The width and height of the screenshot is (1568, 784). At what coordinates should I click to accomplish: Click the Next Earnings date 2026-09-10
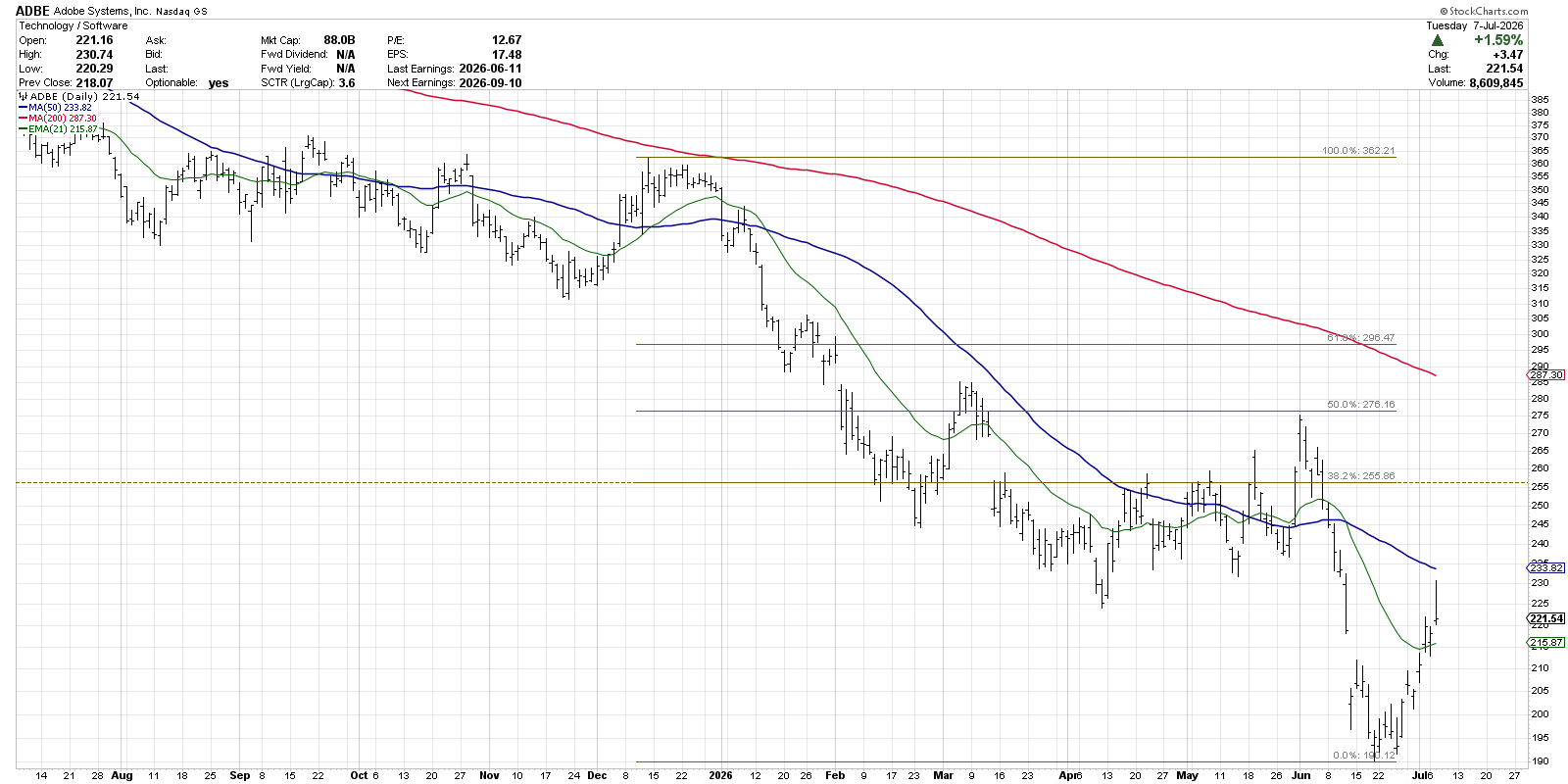pos(490,83)
